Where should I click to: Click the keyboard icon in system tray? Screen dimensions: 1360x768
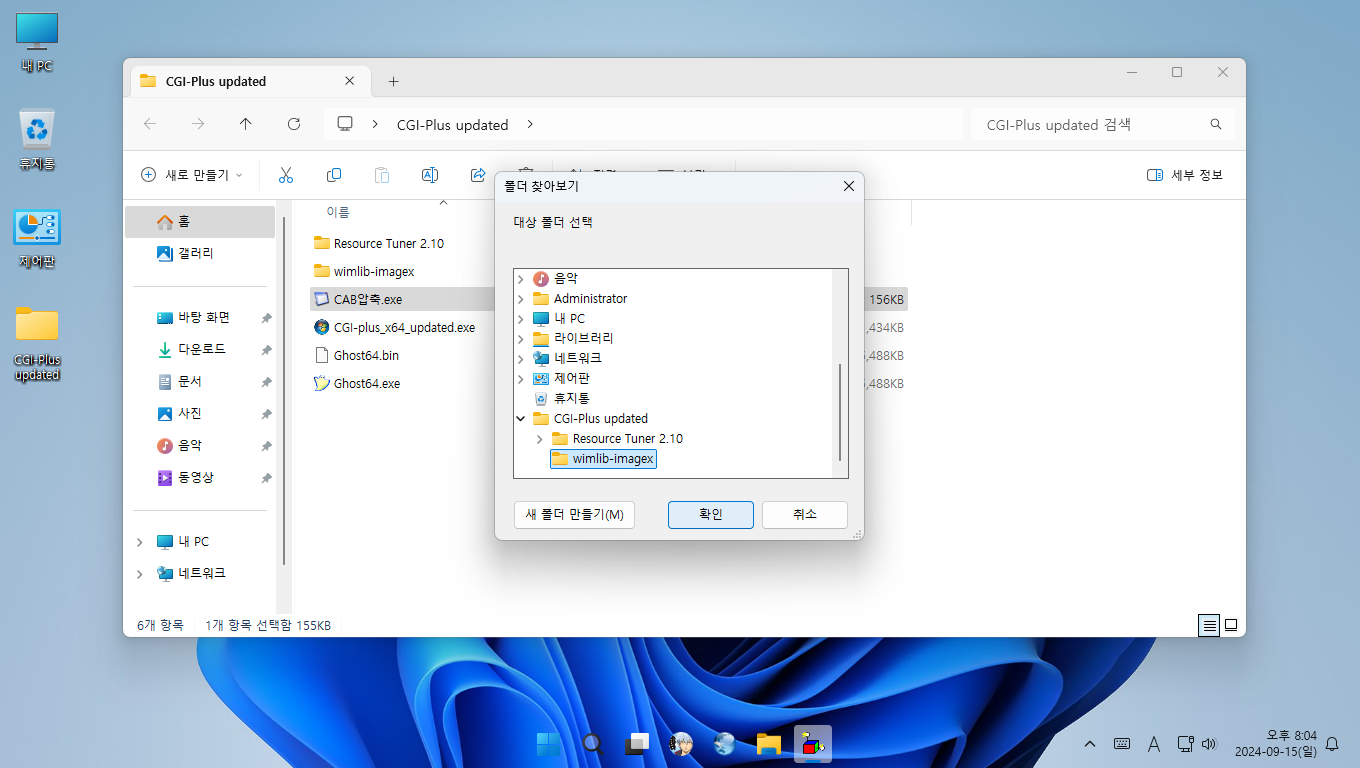tap(1122, 744)
